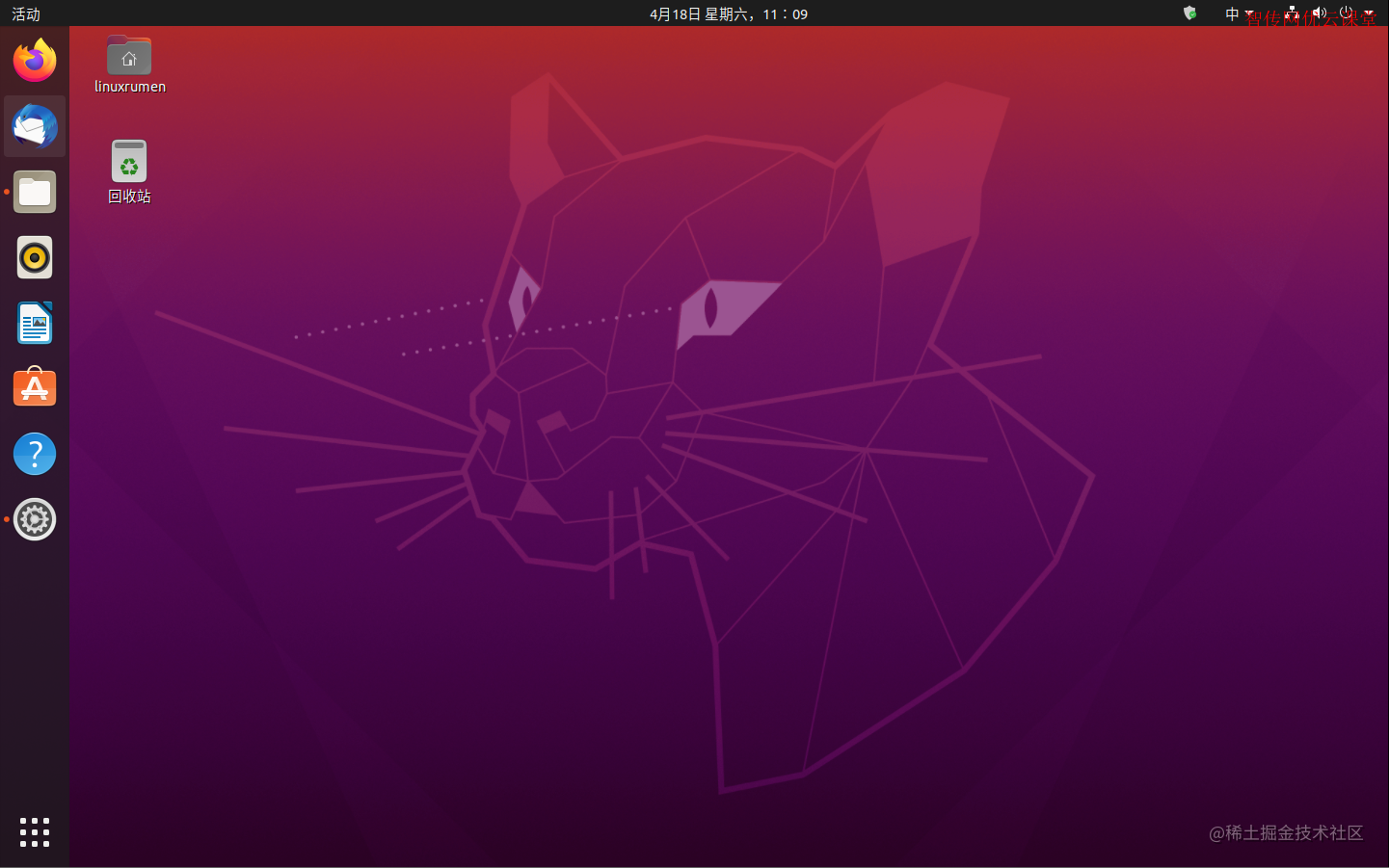1389x868 pixels.
Task: Switch to the running Thunderbird window
Action: tap(34, 126)
